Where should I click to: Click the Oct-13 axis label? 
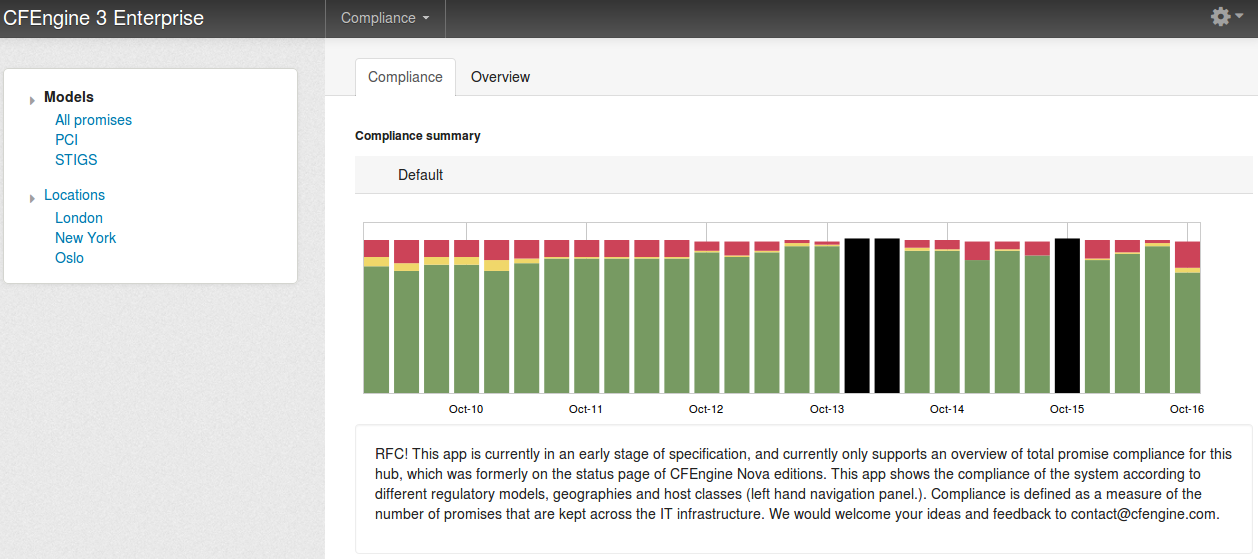[x=827, y=409]
